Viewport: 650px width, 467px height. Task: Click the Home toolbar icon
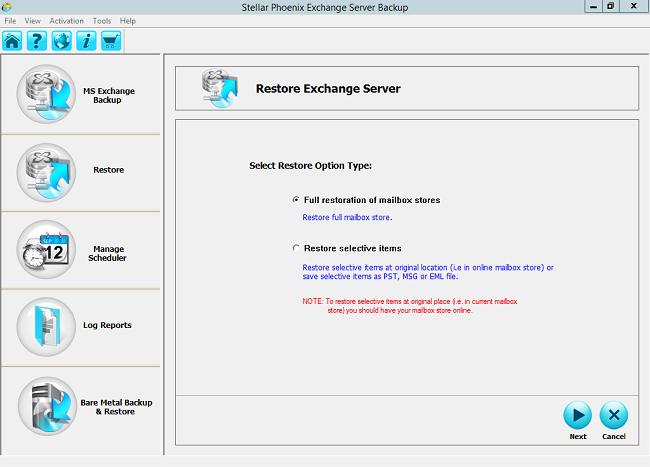pyautogui.click(x=12, y=41)
